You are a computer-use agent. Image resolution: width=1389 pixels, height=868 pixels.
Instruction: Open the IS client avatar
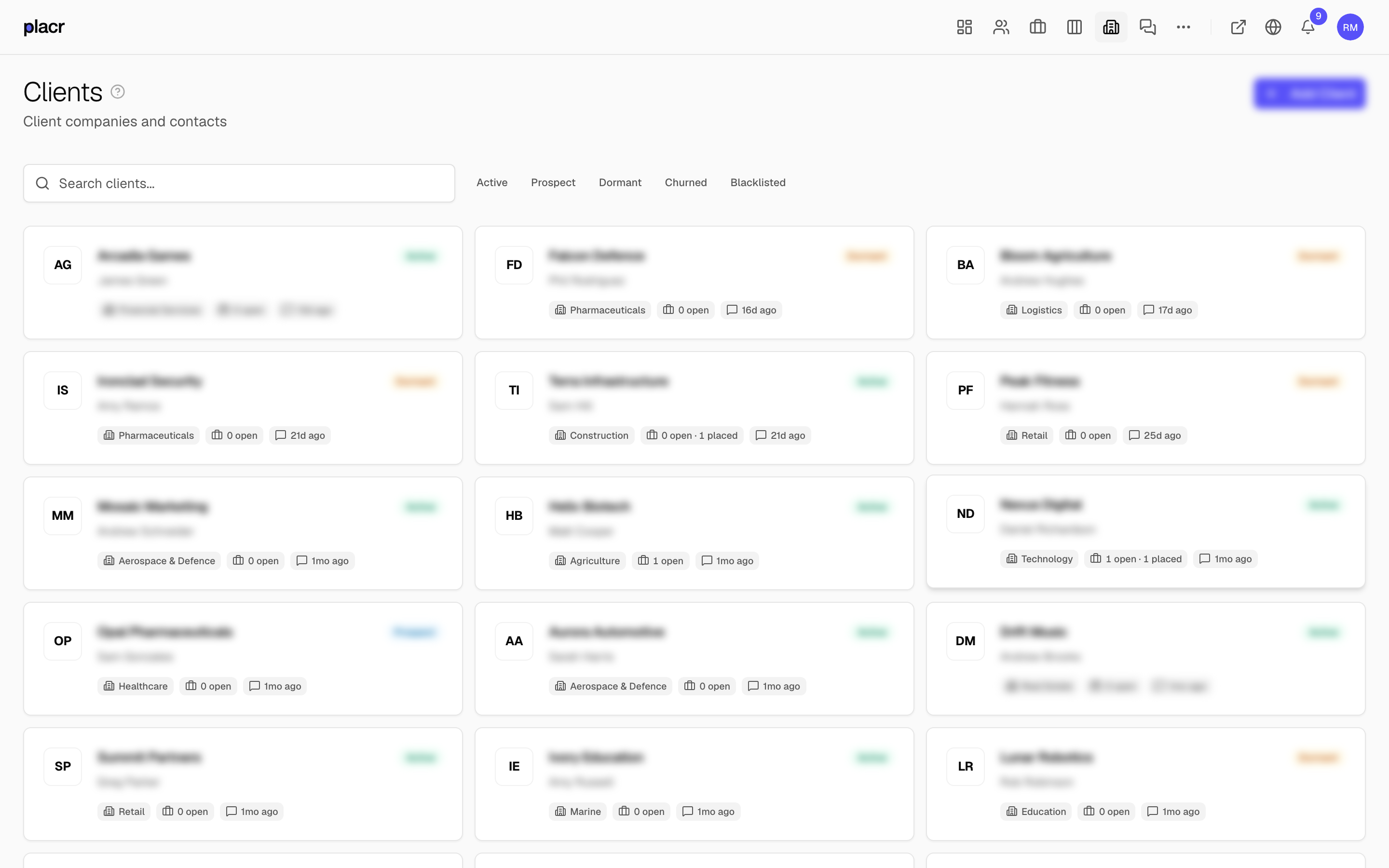pos(63,391)
